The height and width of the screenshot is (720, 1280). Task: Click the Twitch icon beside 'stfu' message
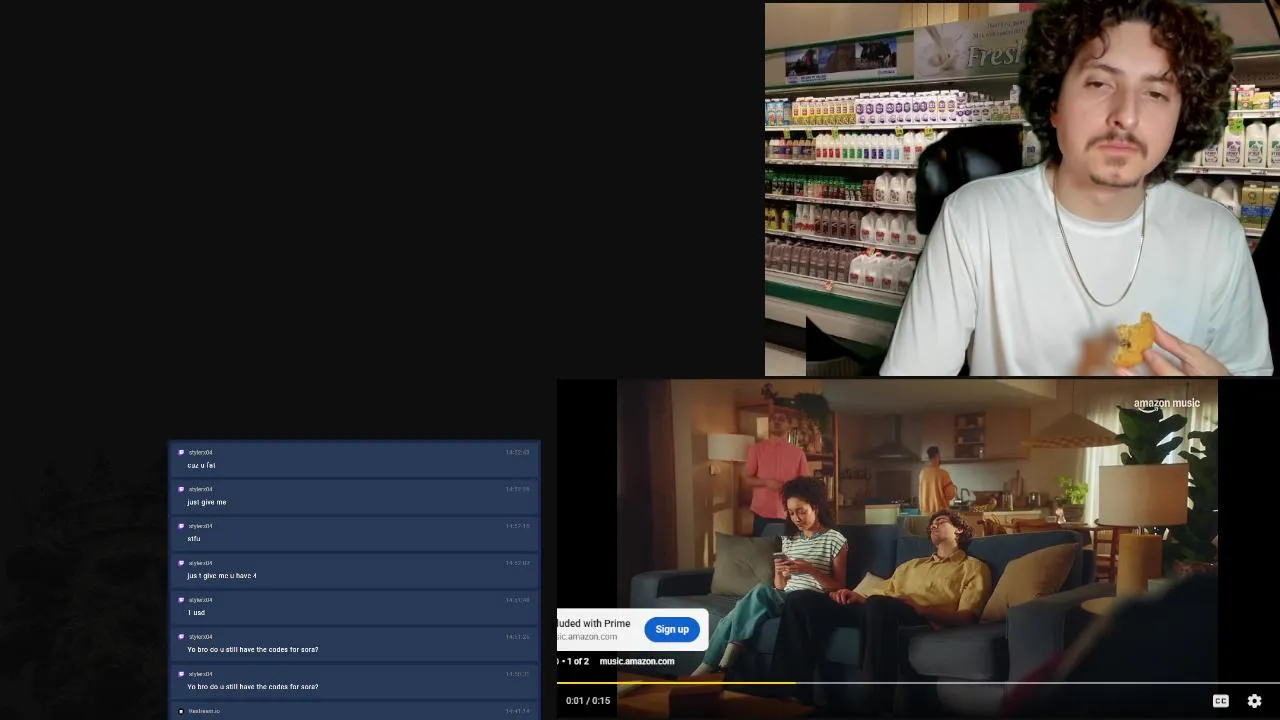click(181, 526)
